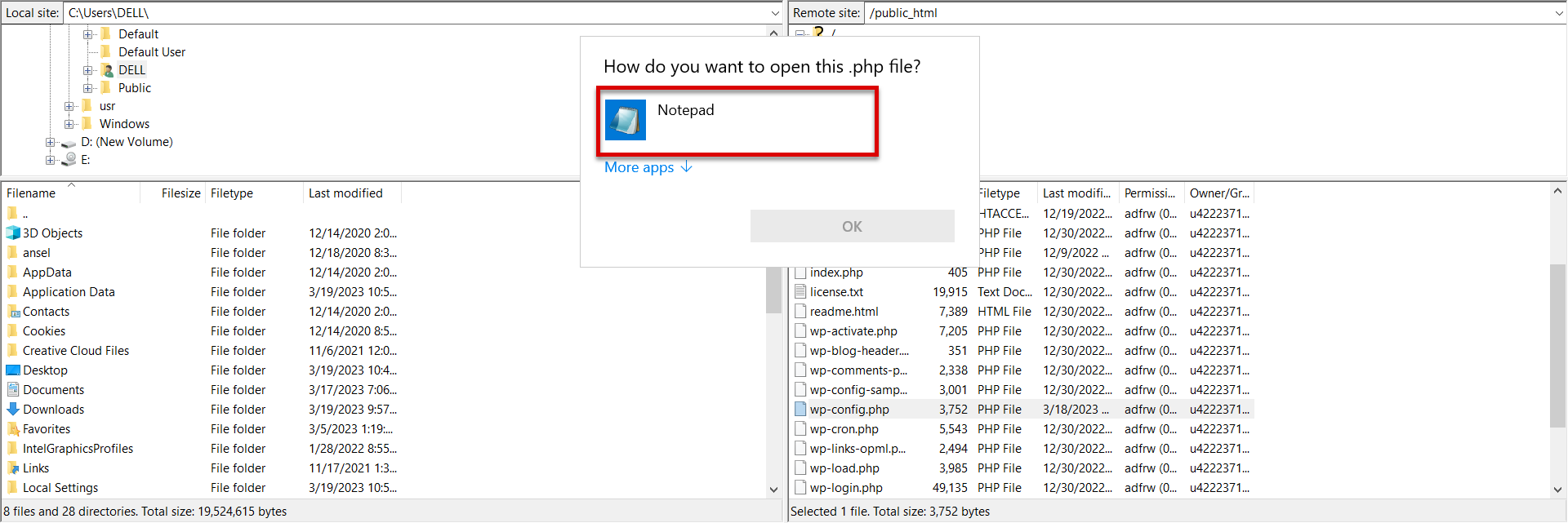The height and width of the screenshot is (523, 1568).
Task: Open the Remote site path dropdown
Action: (x=1558, y=13)
